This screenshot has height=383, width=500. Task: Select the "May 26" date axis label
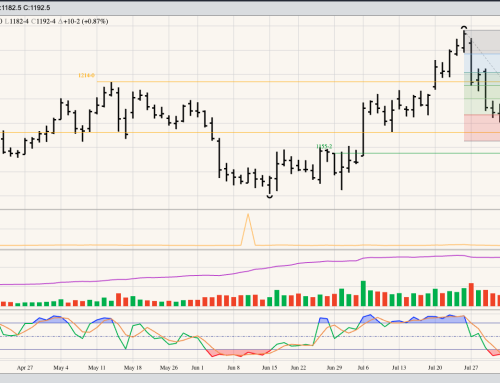(x=169, y=368)
